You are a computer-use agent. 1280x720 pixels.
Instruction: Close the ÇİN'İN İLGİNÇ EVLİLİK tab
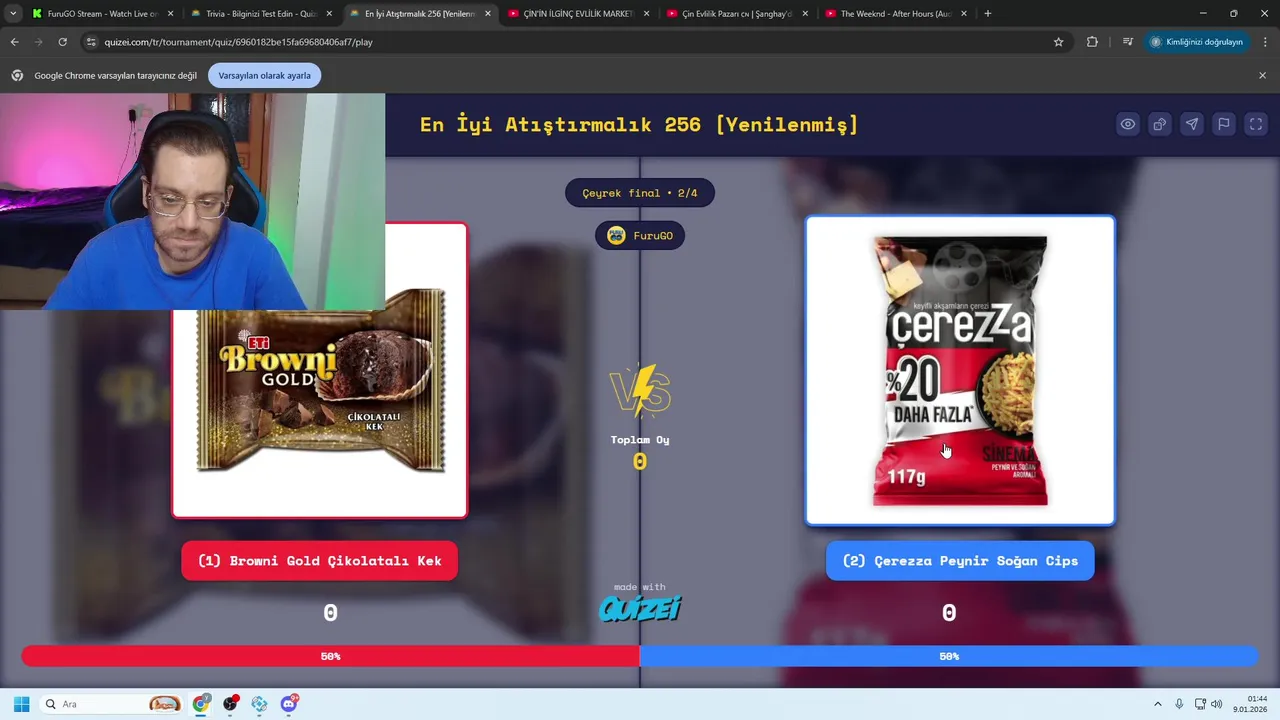(x=646, y=14)
